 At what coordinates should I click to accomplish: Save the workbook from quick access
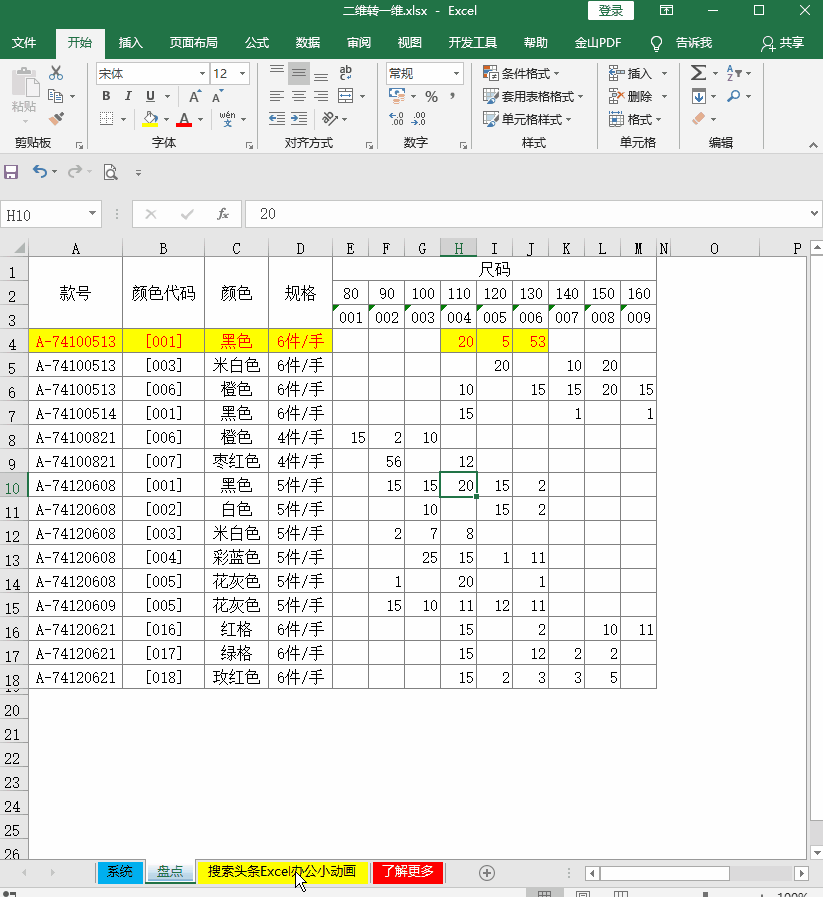(11, 172)
